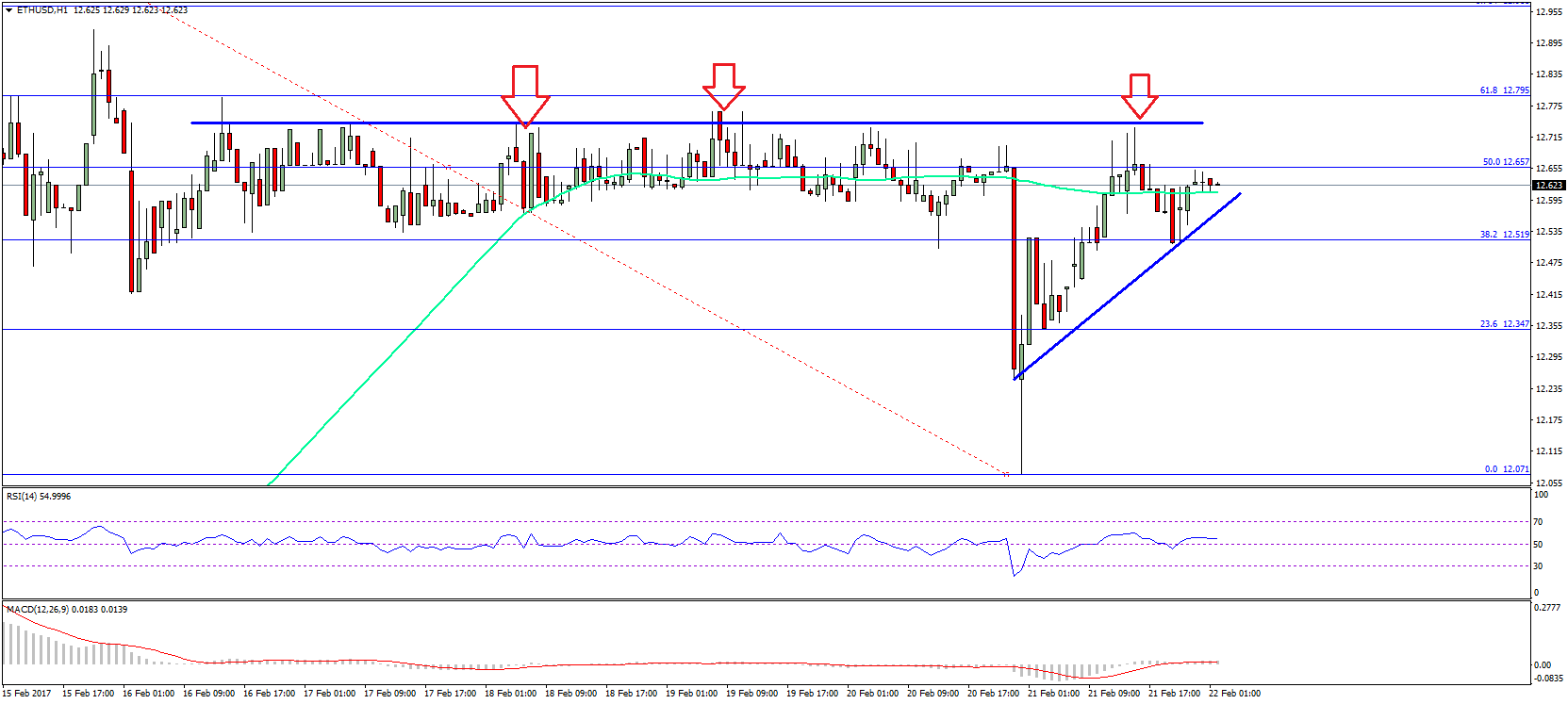Click the small triangle before ETHUSD,H1
1568x704 pixels.
point(8,10)
